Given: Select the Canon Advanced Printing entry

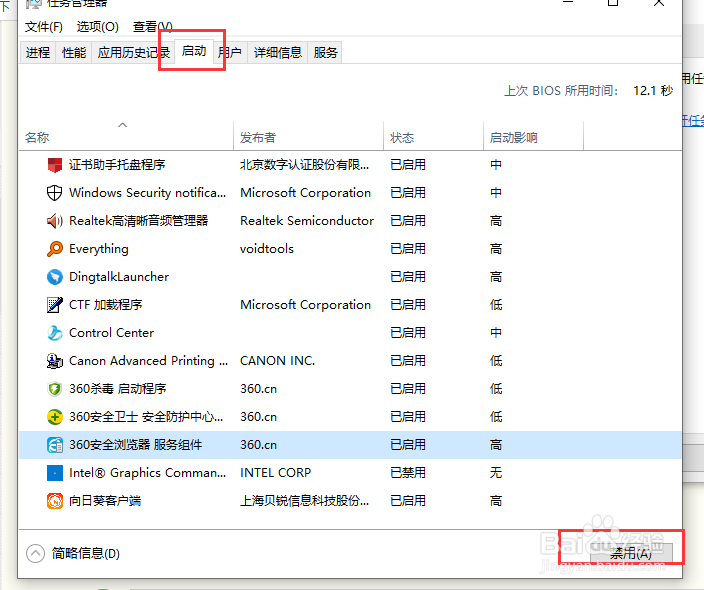Looking at the screenshot, I should 149,361.
